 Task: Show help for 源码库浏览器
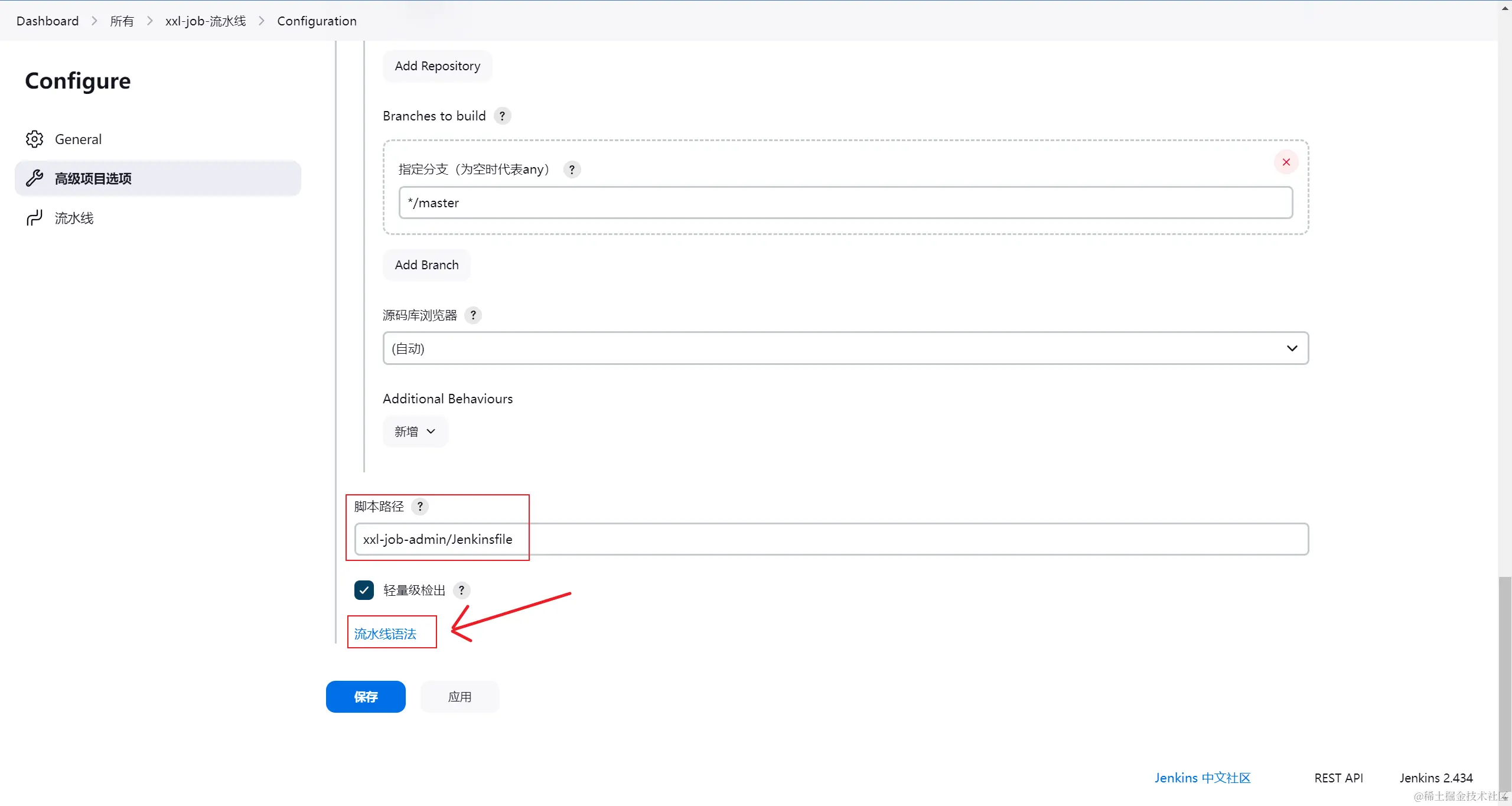coord(472,315)
